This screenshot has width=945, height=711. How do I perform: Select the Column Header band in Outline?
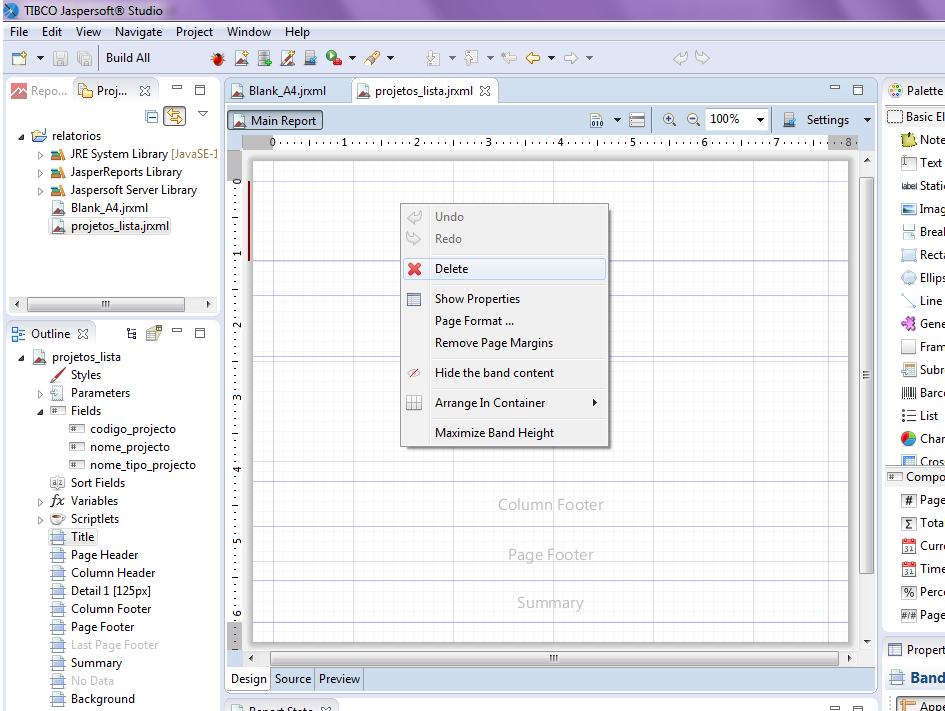(113, 573)
